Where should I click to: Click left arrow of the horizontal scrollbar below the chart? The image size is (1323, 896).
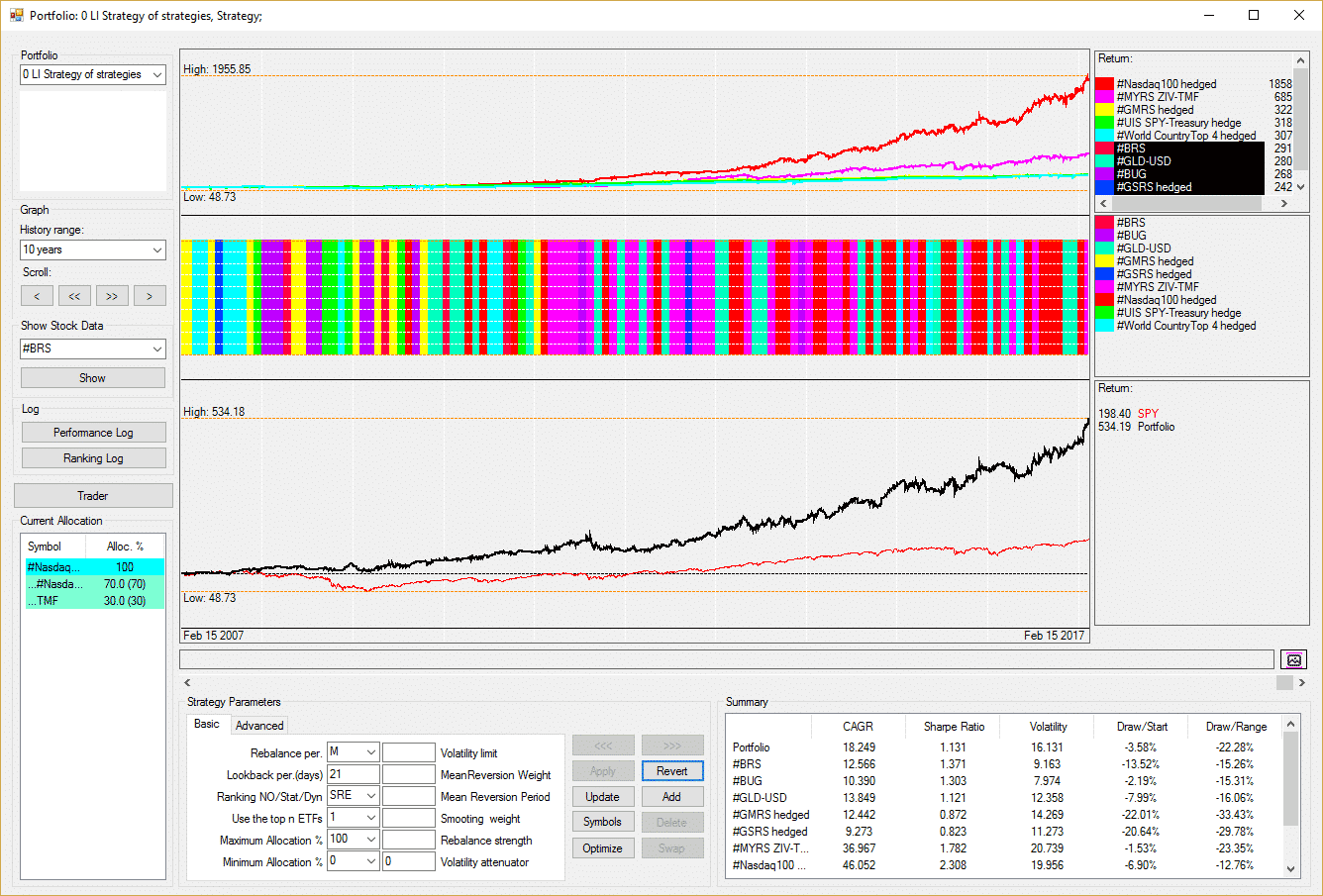pyautogui.click(x=187, y=682)
